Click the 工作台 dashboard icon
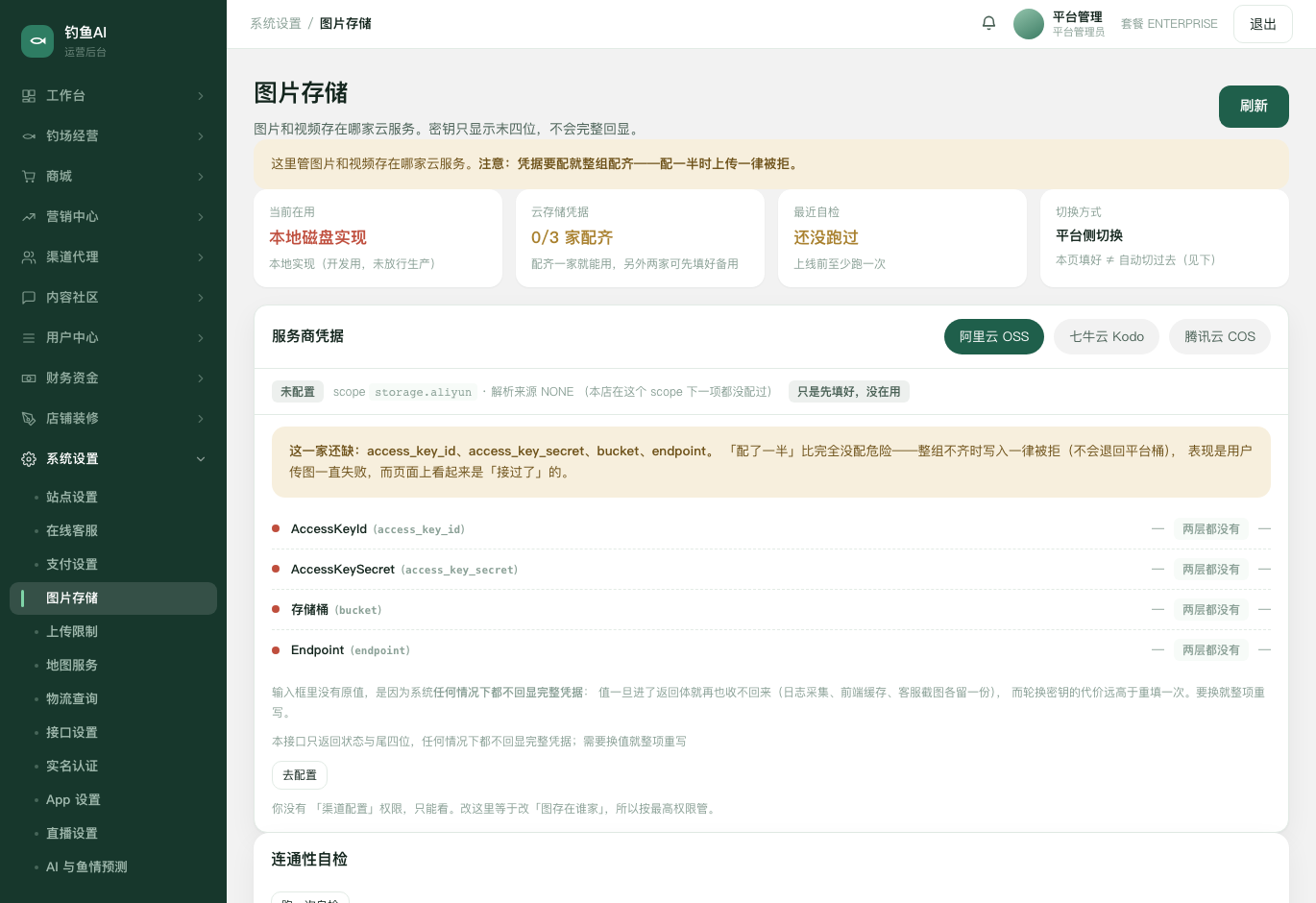Viewport: 1316px width, 903px height. pyautogui.click(x=29, y=96)
